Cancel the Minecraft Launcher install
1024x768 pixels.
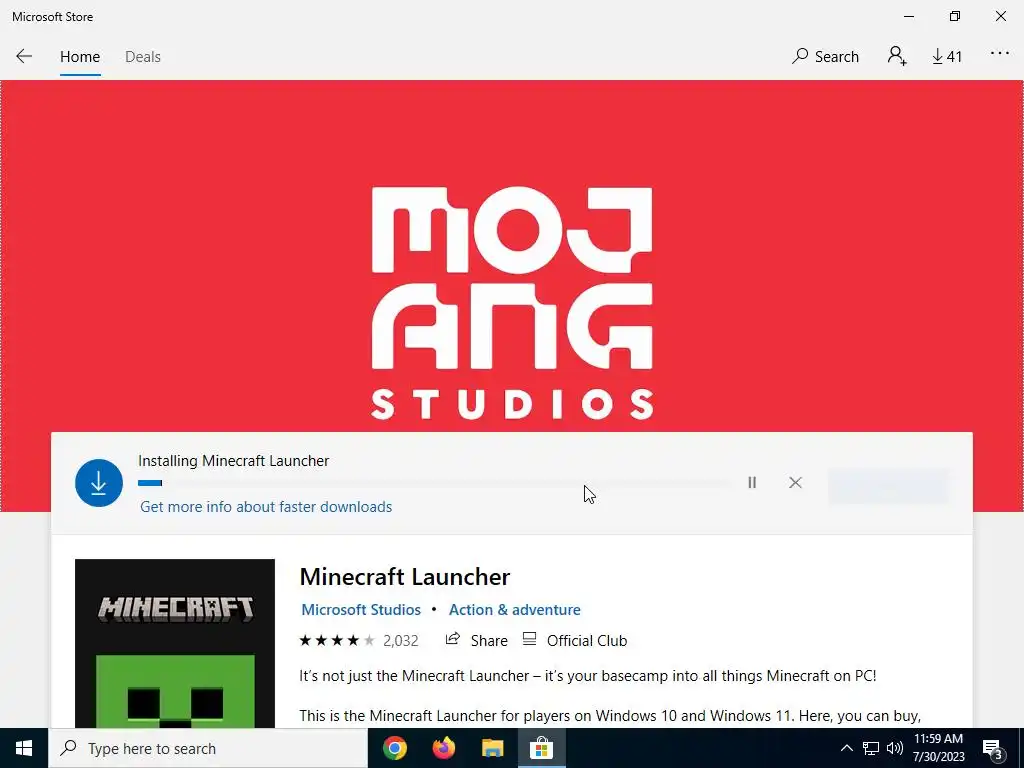[795, 483]
